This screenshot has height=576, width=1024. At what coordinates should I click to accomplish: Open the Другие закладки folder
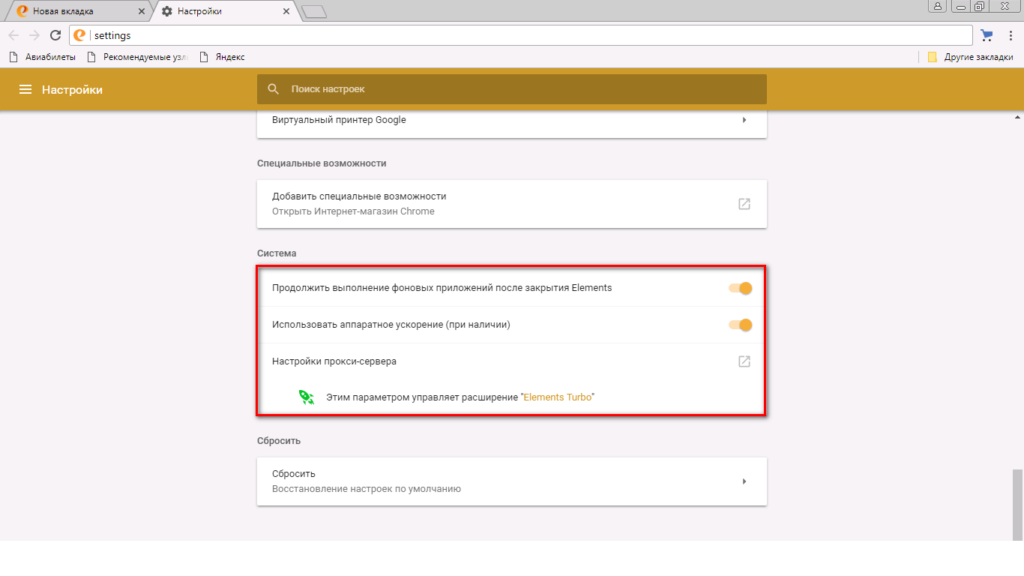970,57
